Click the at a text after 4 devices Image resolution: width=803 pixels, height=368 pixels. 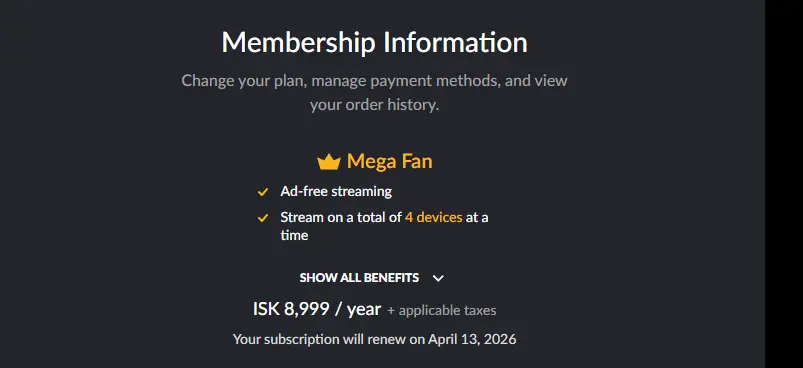click(477, 217)
